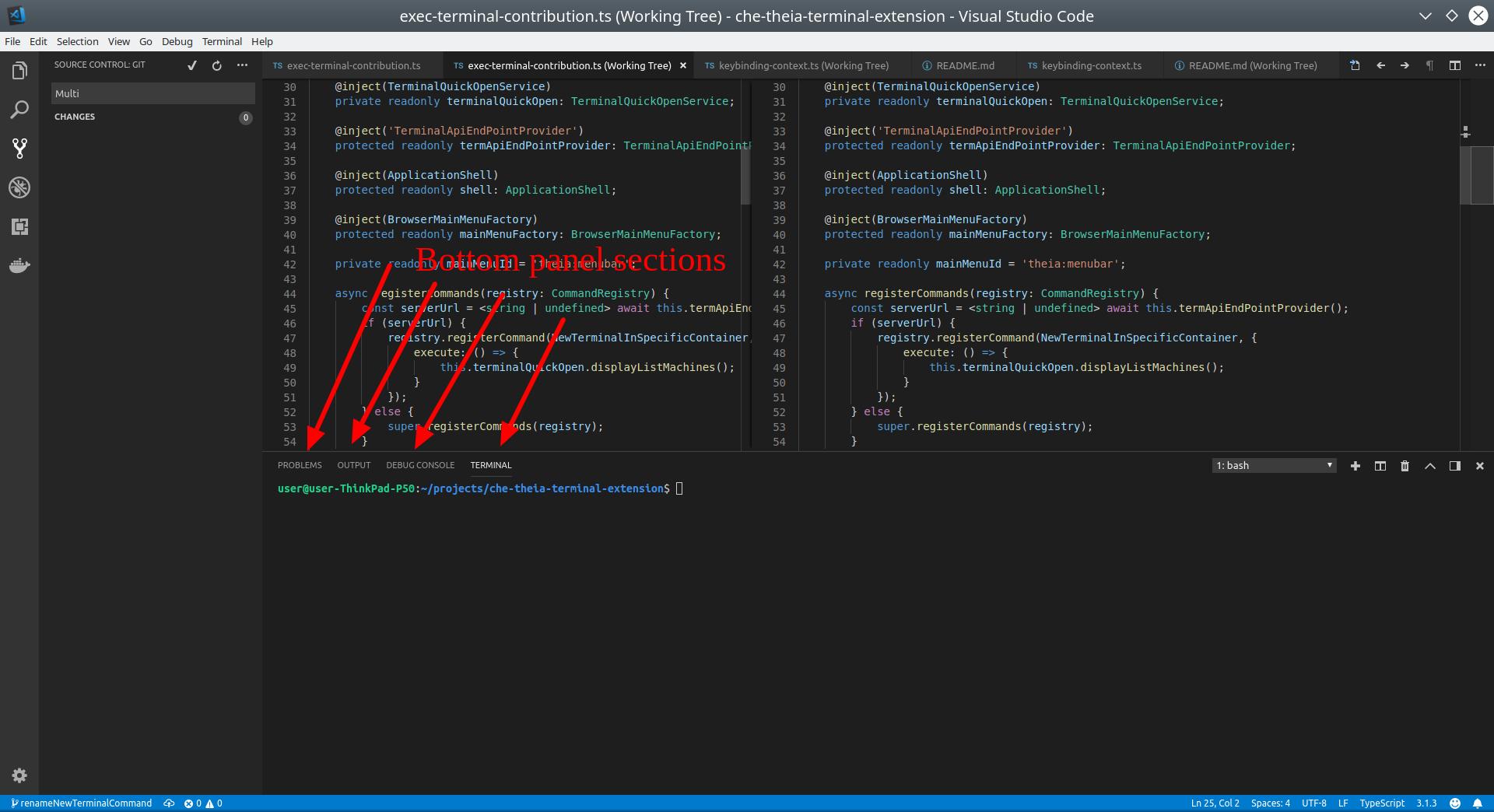Publish changes via the cloud sync icon
Viewport: 1494px width, 812px height.
(169, 803)
